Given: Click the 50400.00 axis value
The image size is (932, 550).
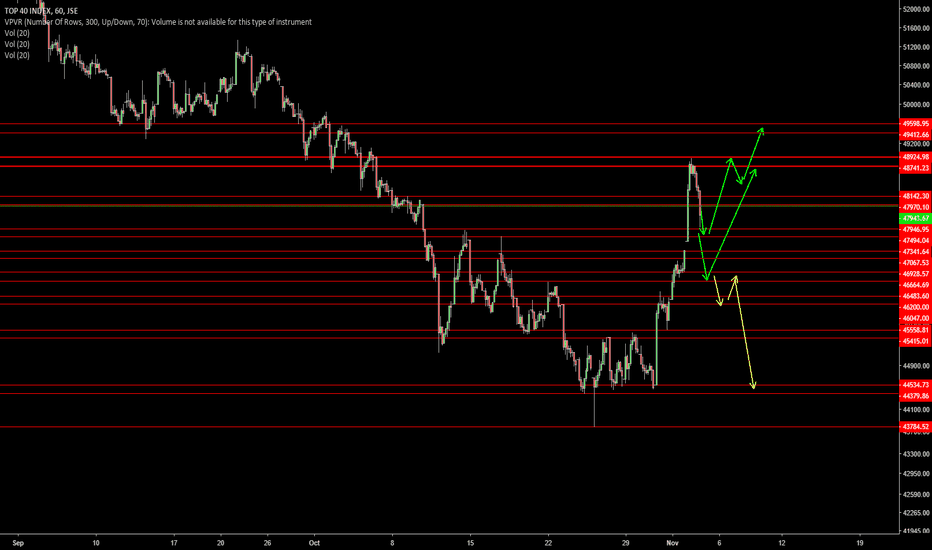Looking at the screenshot, I should tap(917, 86).
